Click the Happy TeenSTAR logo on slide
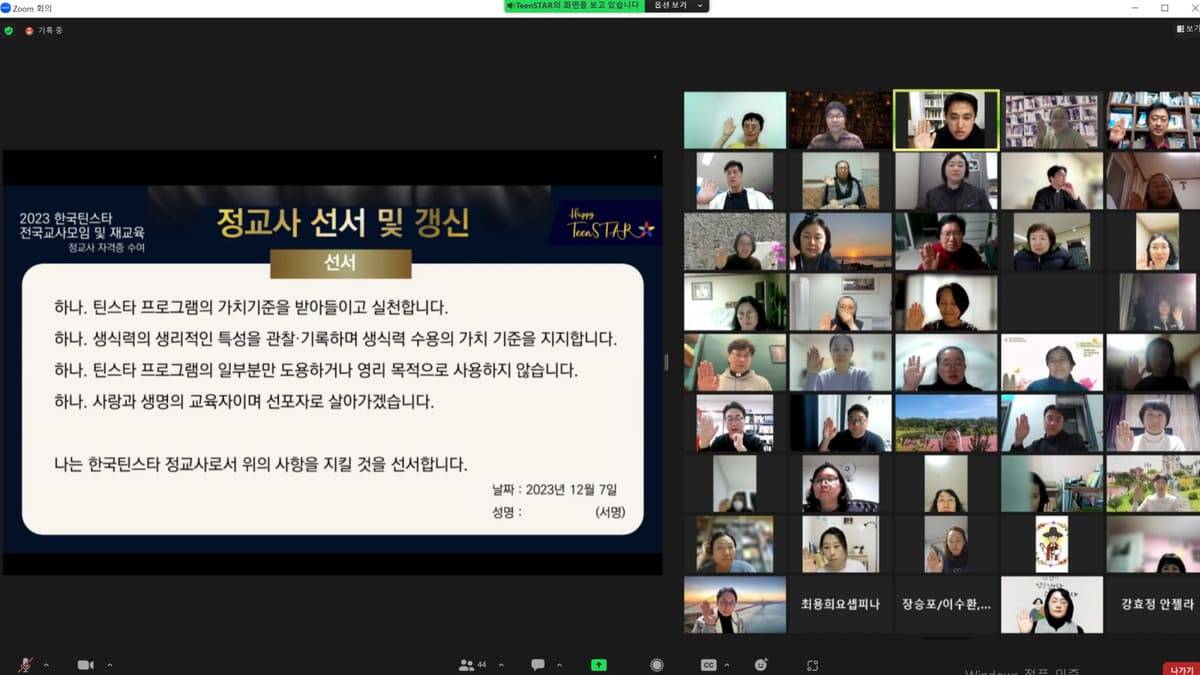The image size is (1200, 675). pyautogui.click(x=608, y=224)
